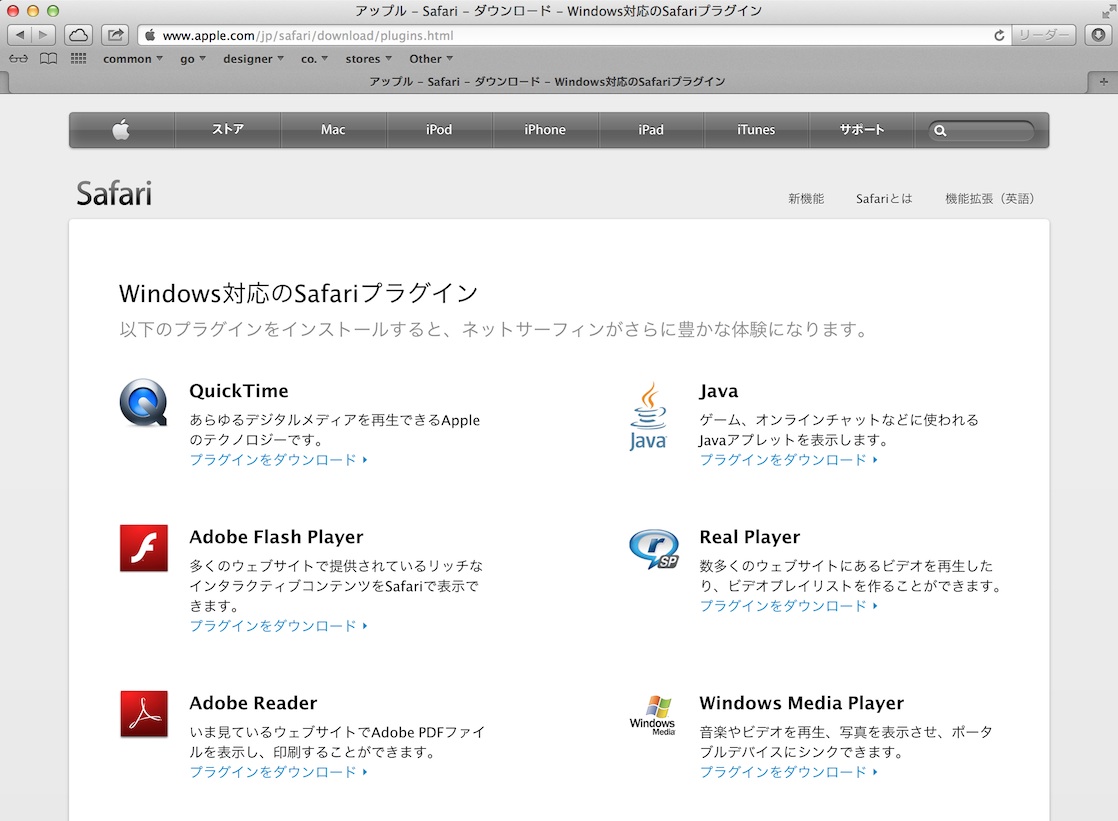Show Top Sites grid icon
1118x821 pixels.
(78, 59)
